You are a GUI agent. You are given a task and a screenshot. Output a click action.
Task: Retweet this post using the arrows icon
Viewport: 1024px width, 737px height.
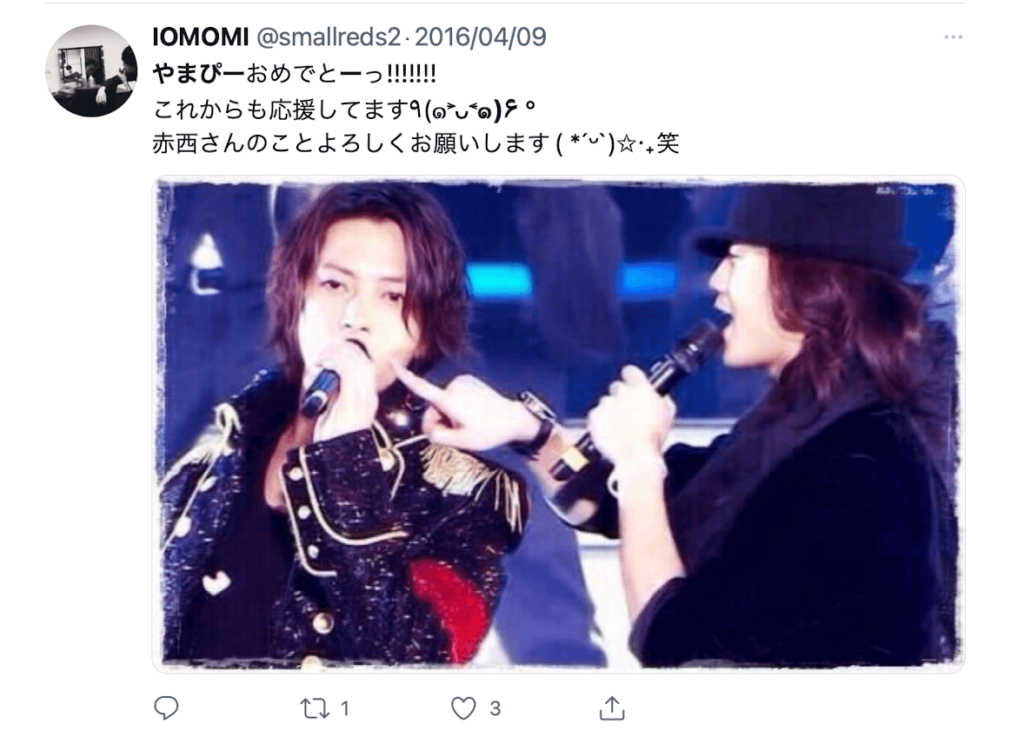coord(314,708)
